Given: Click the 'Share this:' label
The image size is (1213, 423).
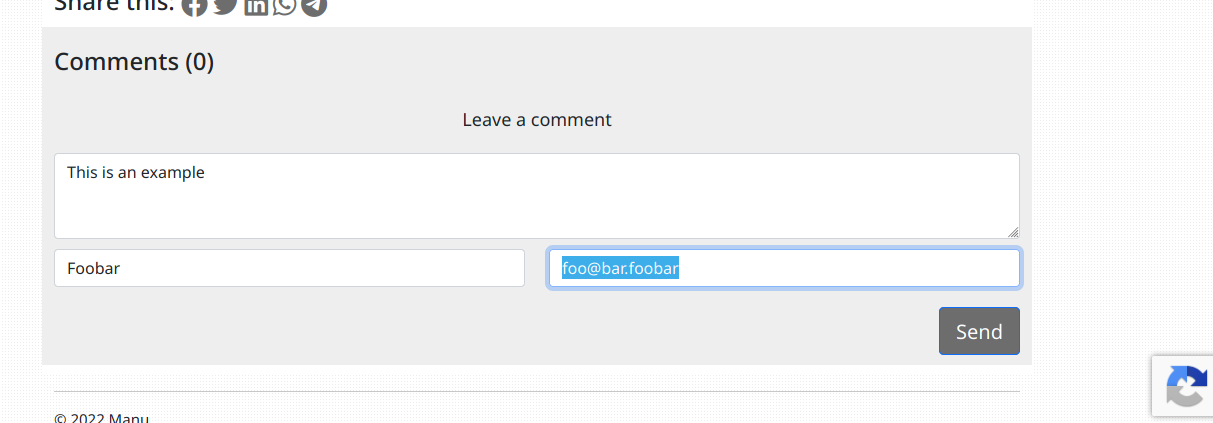Looking at the screenshot, I should pyautogui.click(x=114, y=5).
